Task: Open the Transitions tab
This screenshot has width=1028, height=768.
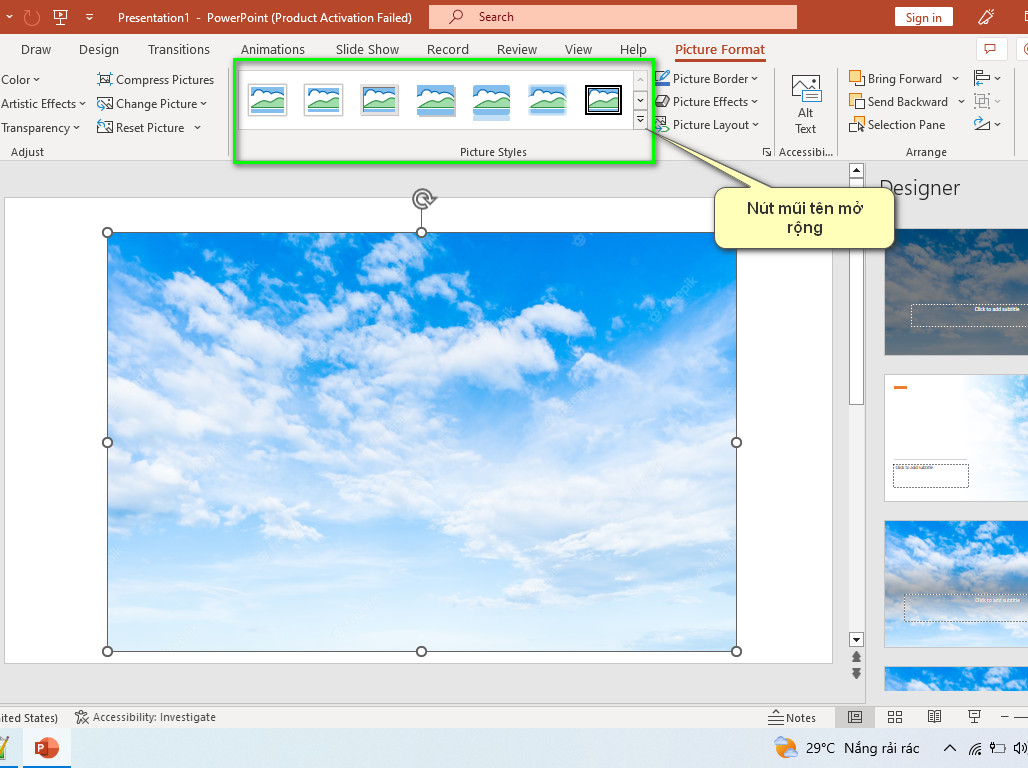Action: [x=178, y=49]
